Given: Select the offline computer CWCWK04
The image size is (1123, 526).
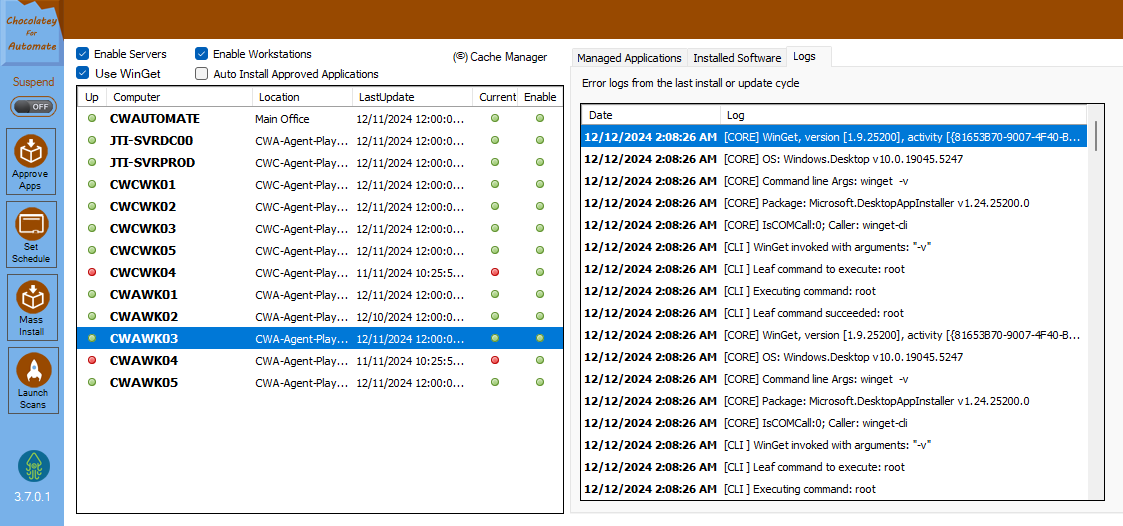Looking at the screenshot, I should coord(319,272).
